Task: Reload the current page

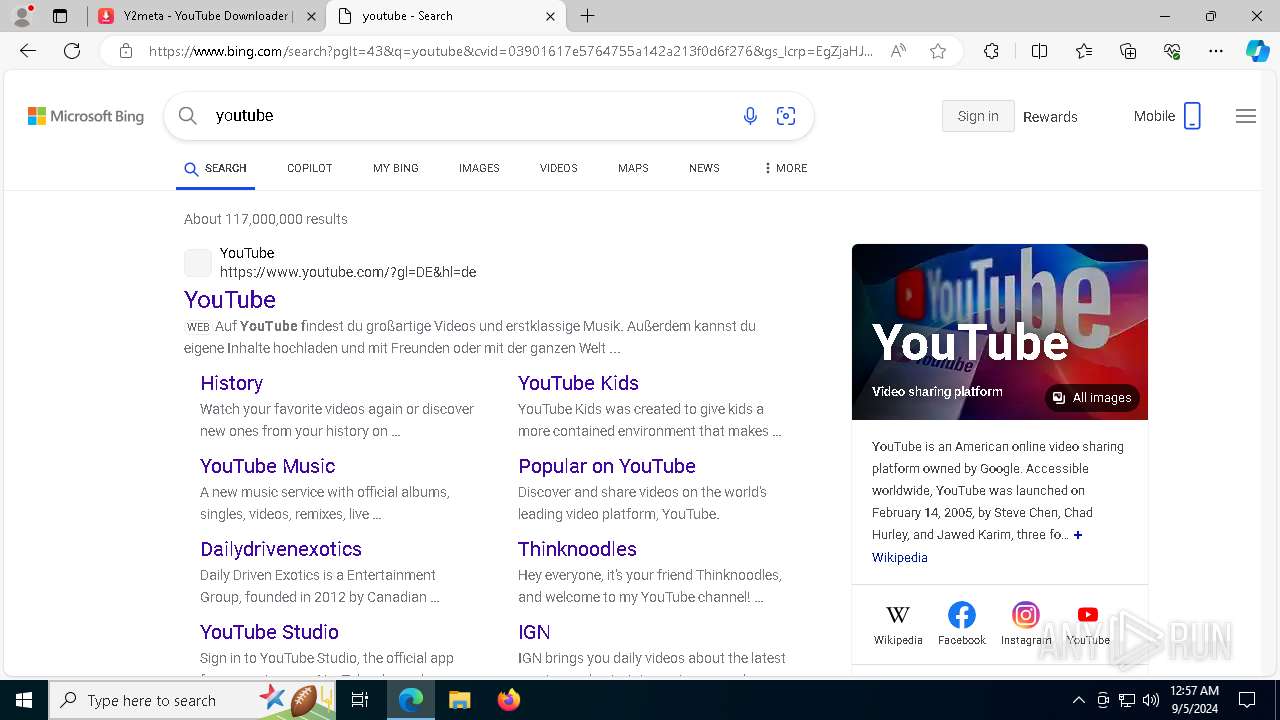Action: tap(72, 51)
